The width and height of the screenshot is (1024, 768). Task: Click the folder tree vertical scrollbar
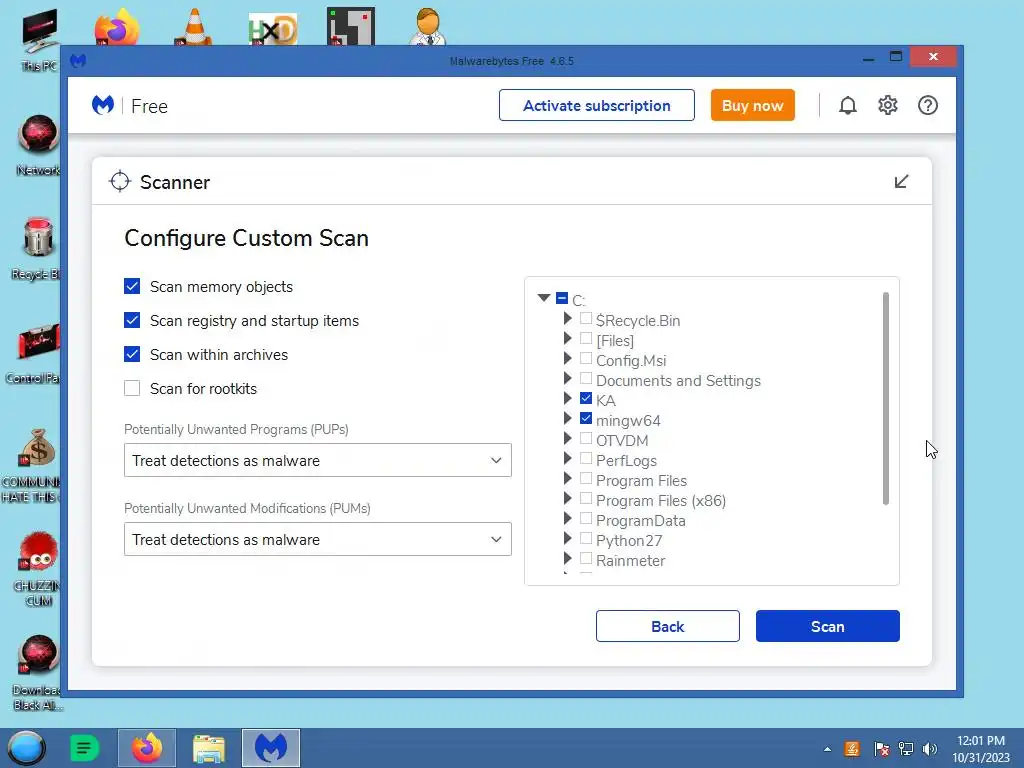[x=886, y=398]
